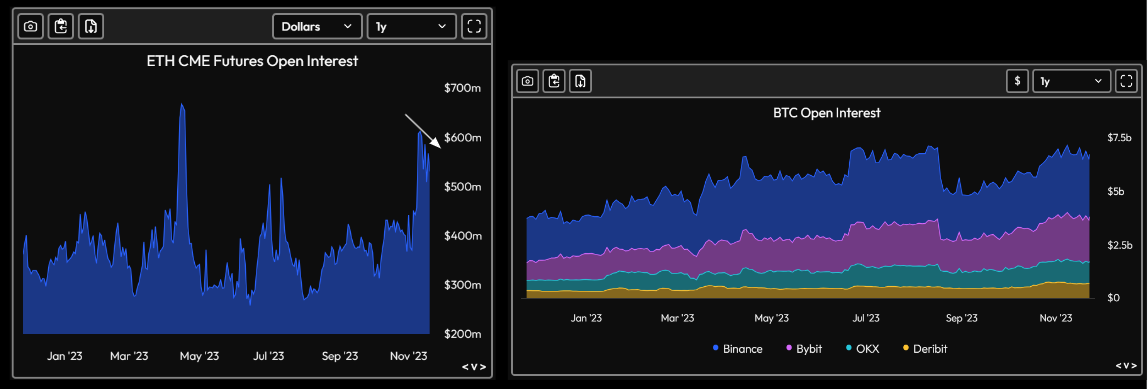Expand ETH CME Futures chart to fullscreen
The width and height of the screenshot is (1148, 389).
[474, 26]
